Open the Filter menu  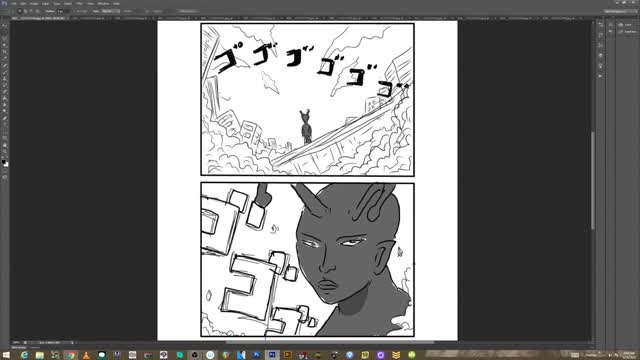coord(80,4)
